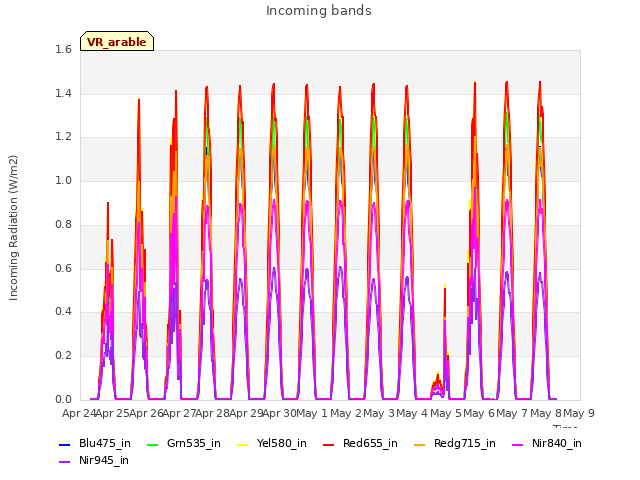Click the 'May 1' x-axis date label
The image size is (640, 480).
pyautogui.click(x=312, y=413)
